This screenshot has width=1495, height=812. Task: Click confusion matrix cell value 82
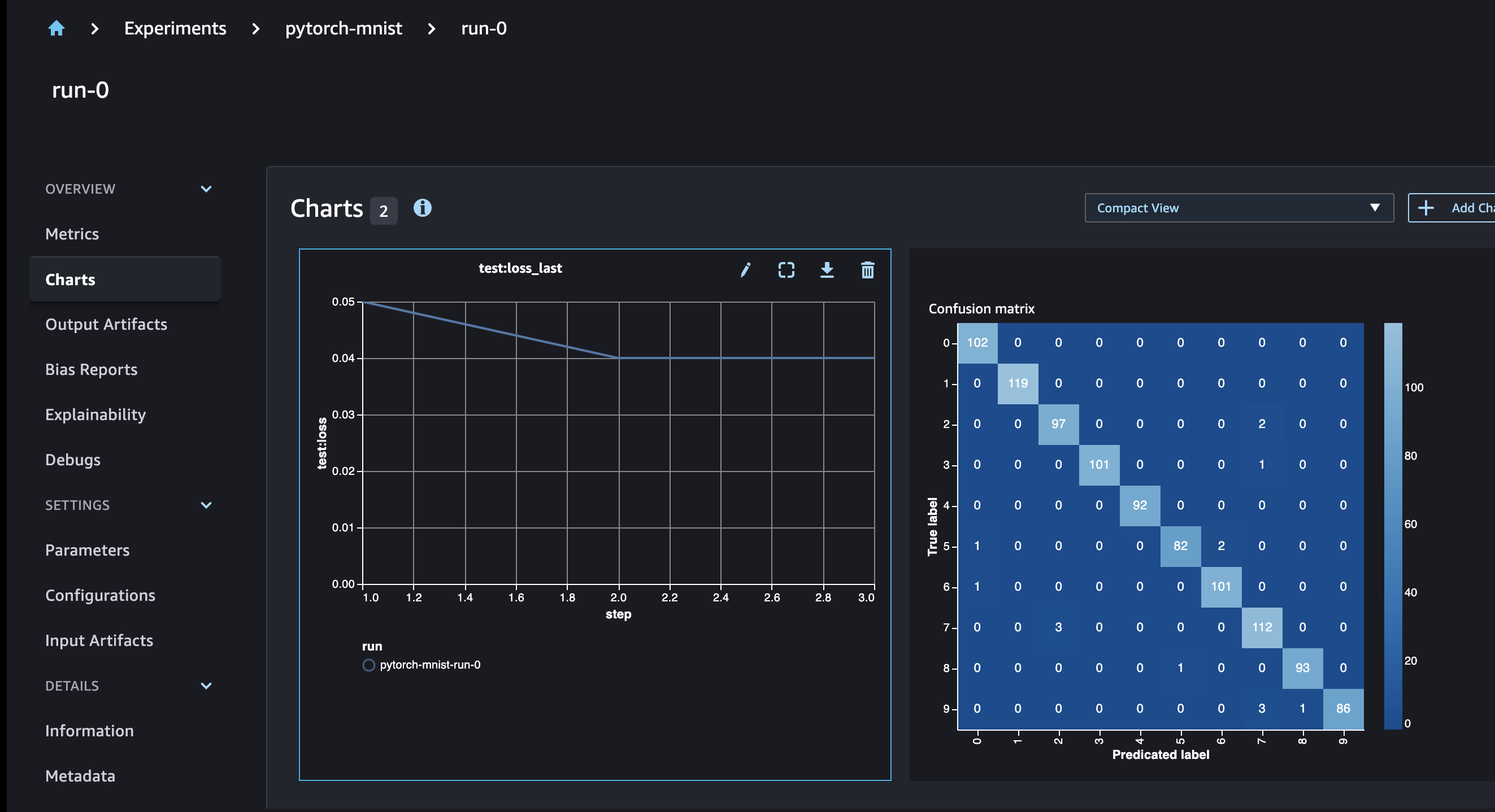(x=1180, y=546)
